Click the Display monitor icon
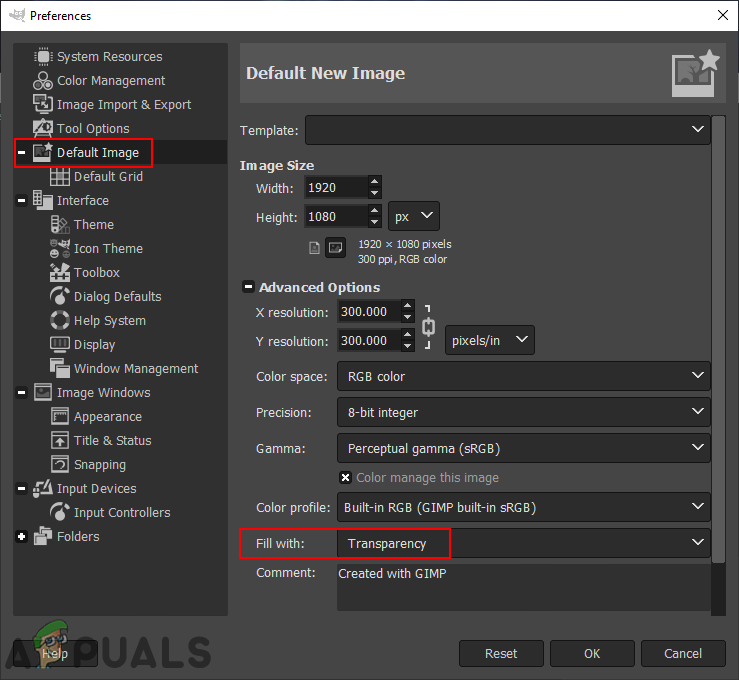739x680 pixels. pyautogui.click(x=60, y=344)
